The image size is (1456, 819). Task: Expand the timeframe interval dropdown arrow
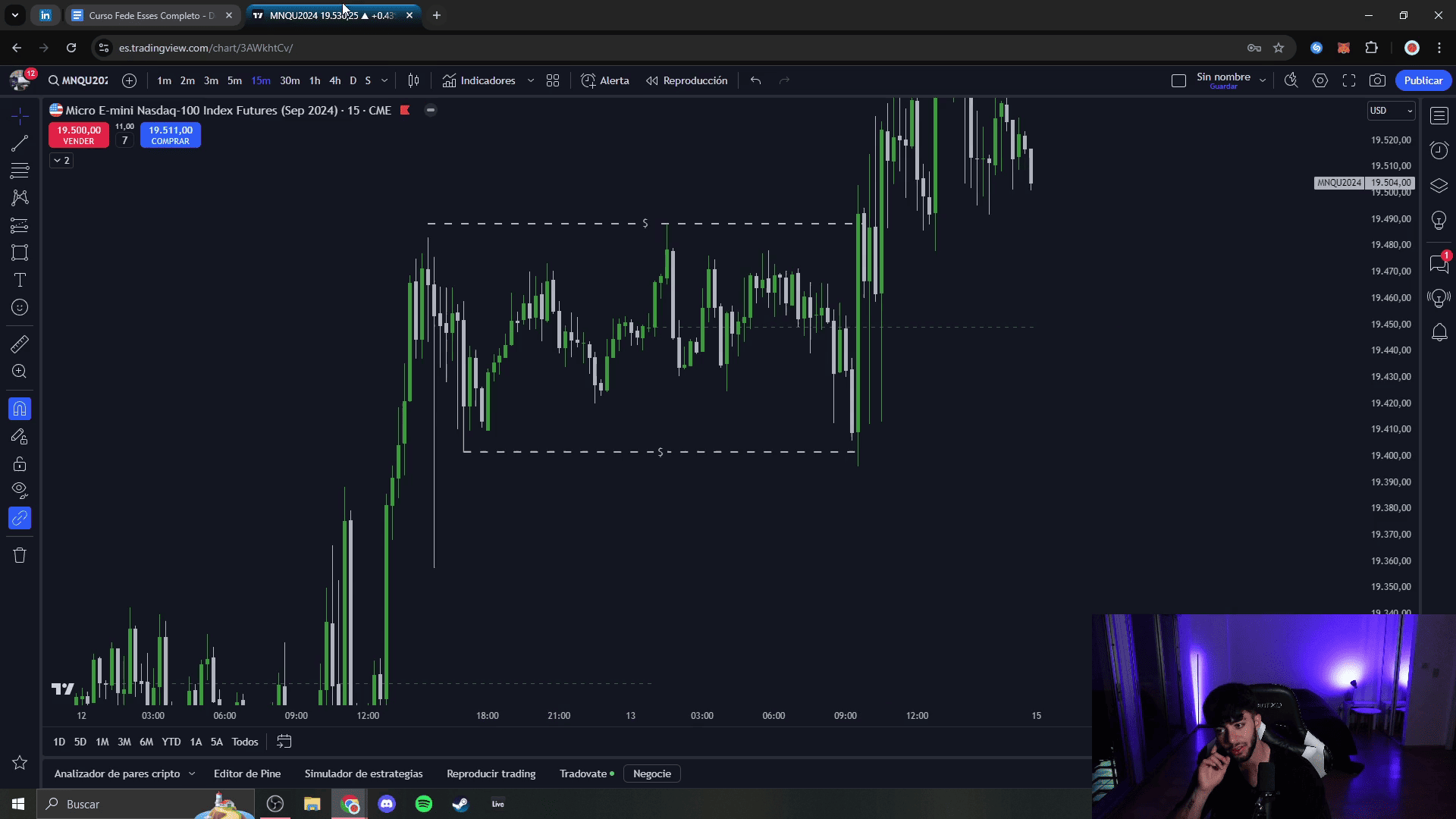point(384,80)
